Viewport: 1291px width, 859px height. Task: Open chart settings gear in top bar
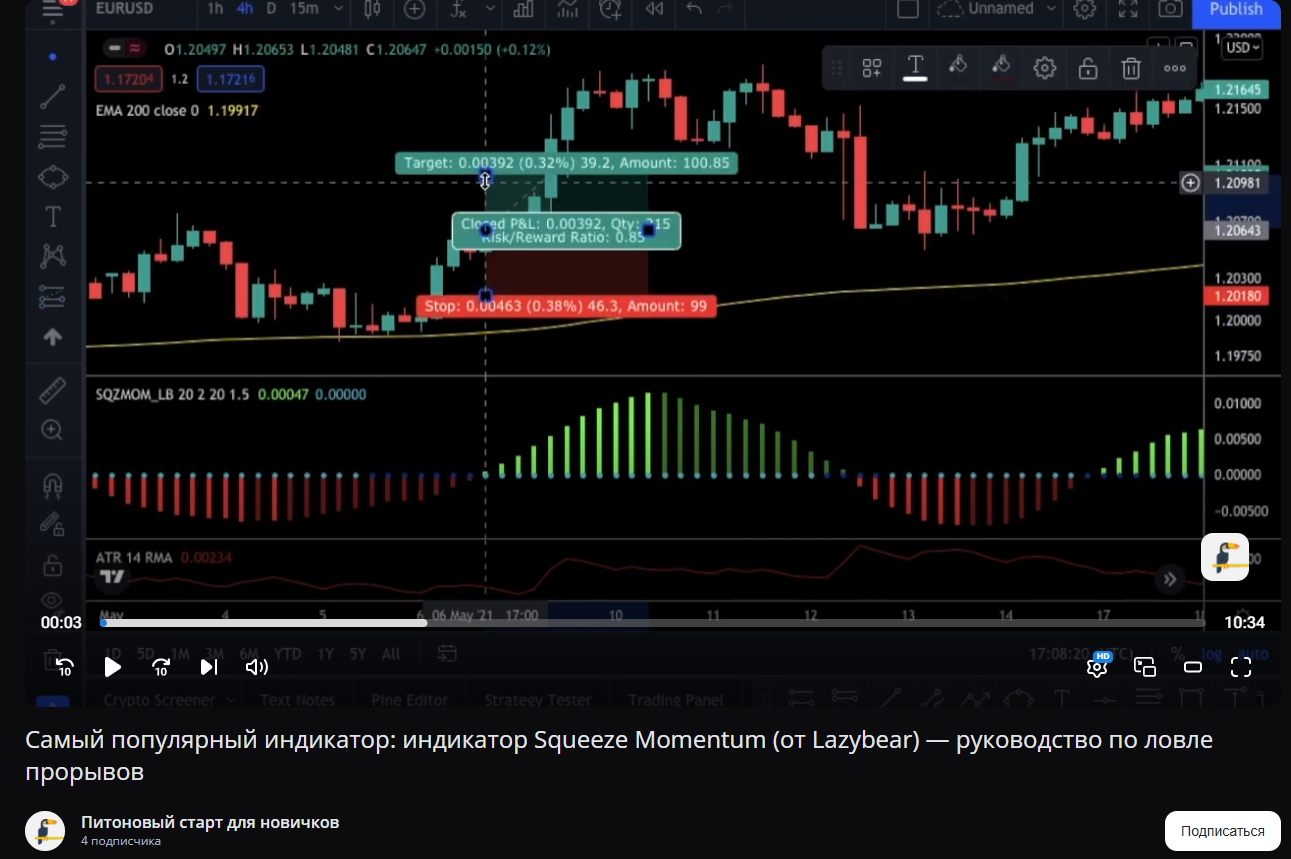1084,10
